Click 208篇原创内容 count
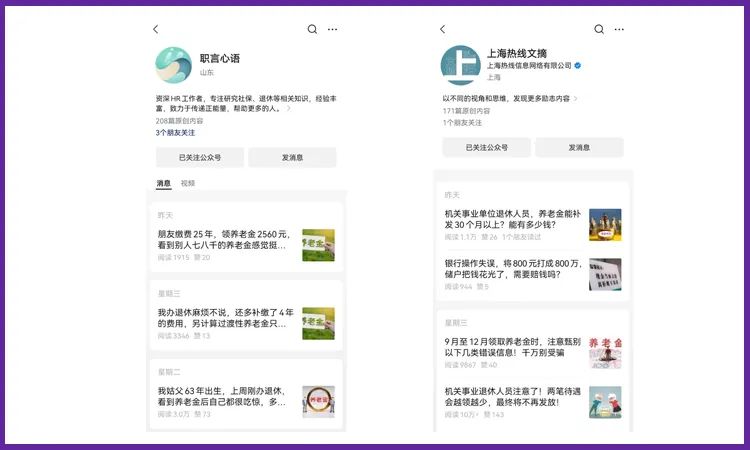The image size is (750, 450). 179,121
